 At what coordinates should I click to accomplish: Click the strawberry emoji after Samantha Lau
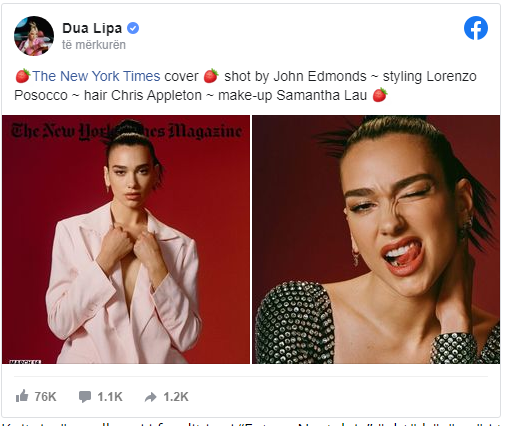(380, 95)
